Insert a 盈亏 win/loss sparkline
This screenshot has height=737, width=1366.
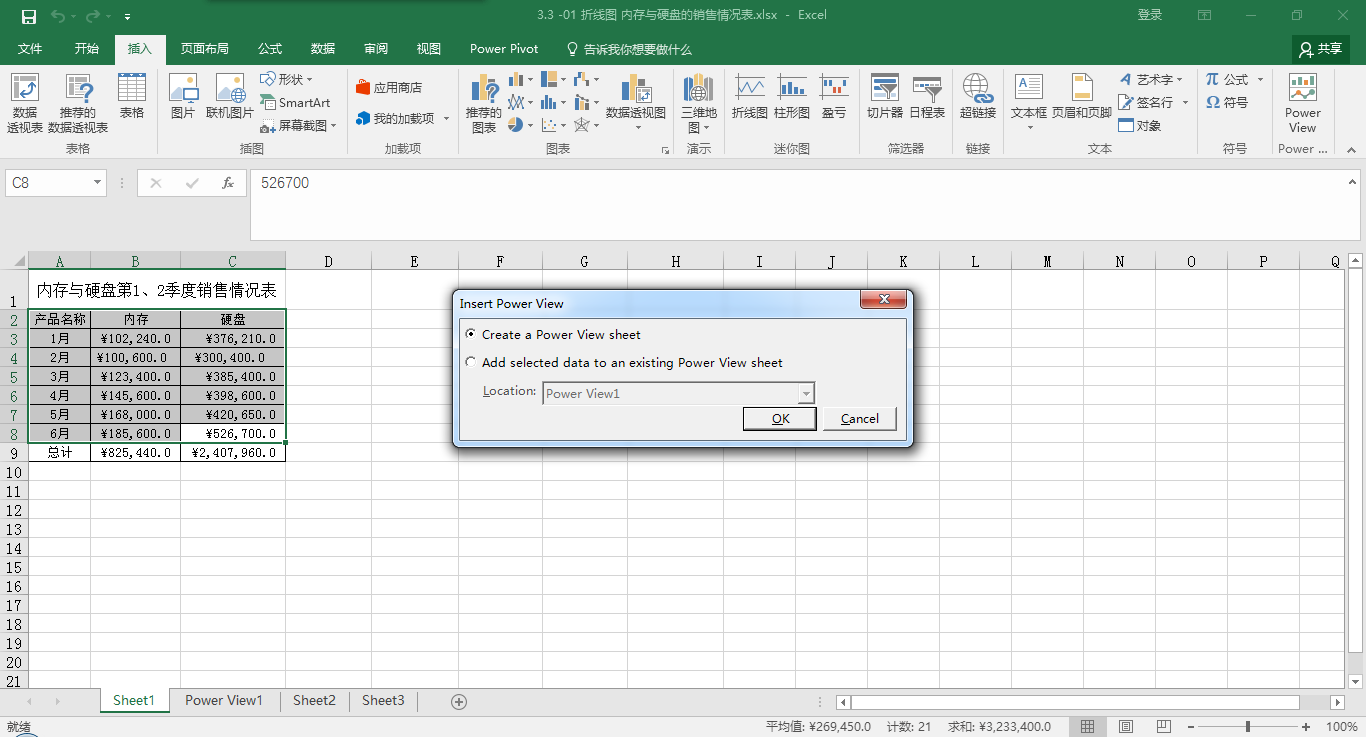834,96
